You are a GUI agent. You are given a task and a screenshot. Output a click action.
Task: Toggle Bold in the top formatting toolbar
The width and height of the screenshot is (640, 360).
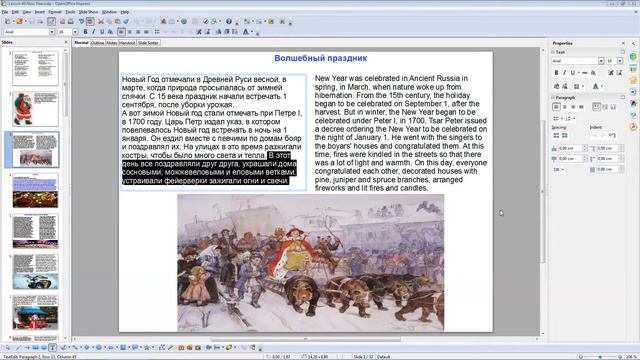85,32
